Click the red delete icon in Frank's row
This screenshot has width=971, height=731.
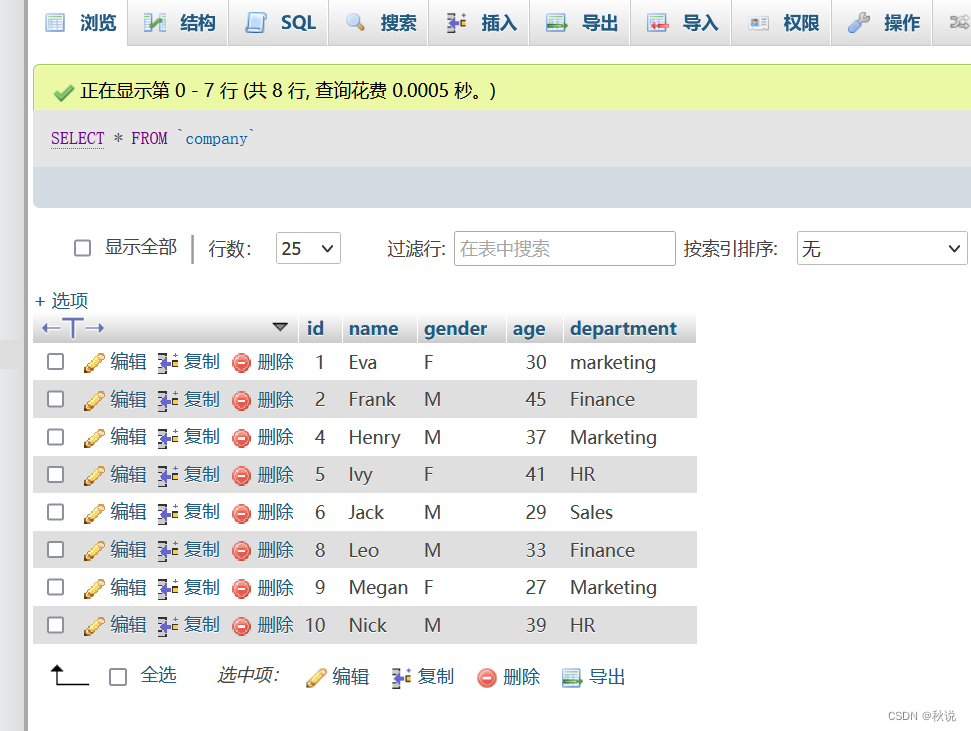241,401
